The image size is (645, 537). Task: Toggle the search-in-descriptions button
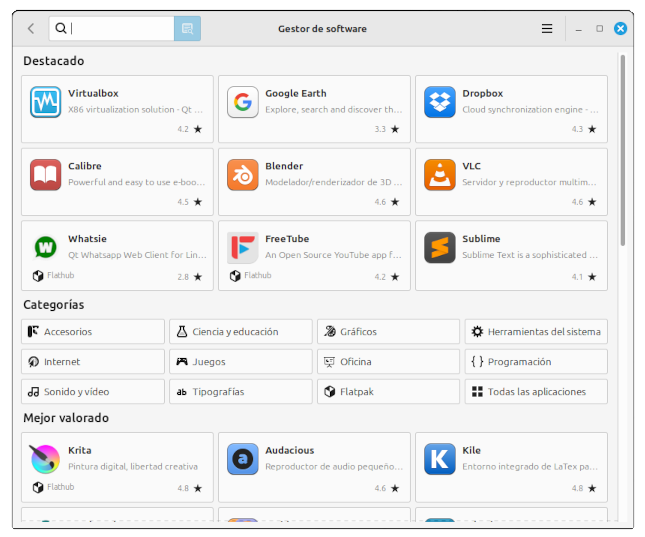(x=187, y=28)
